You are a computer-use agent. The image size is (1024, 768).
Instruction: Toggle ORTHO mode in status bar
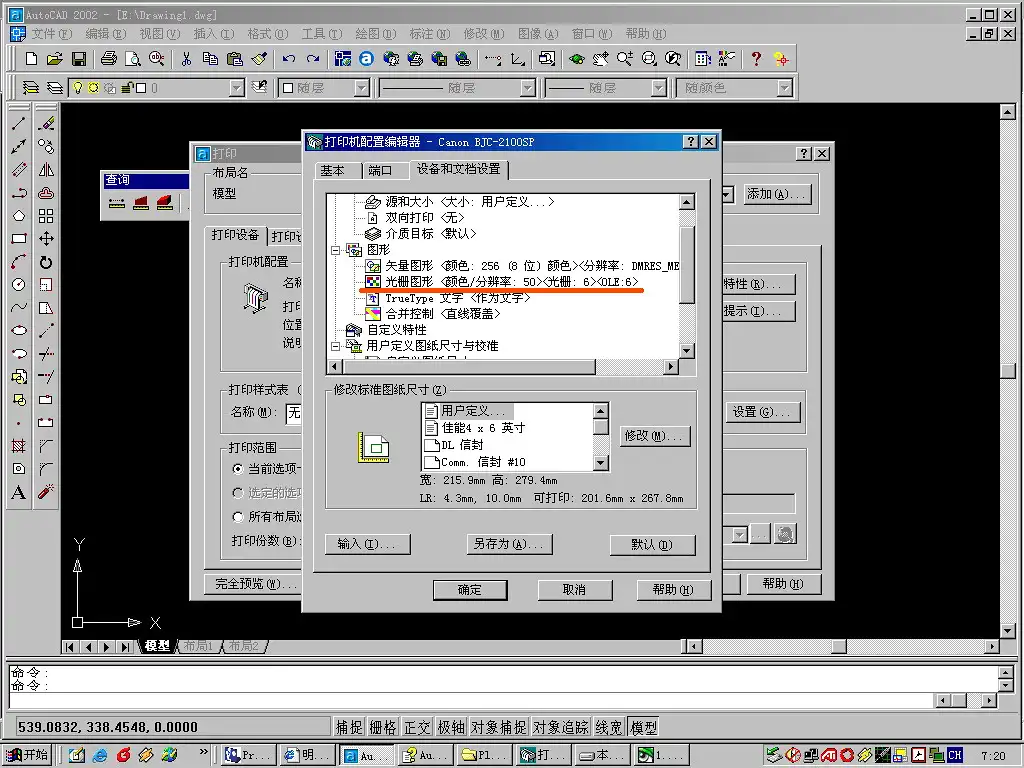417,727
